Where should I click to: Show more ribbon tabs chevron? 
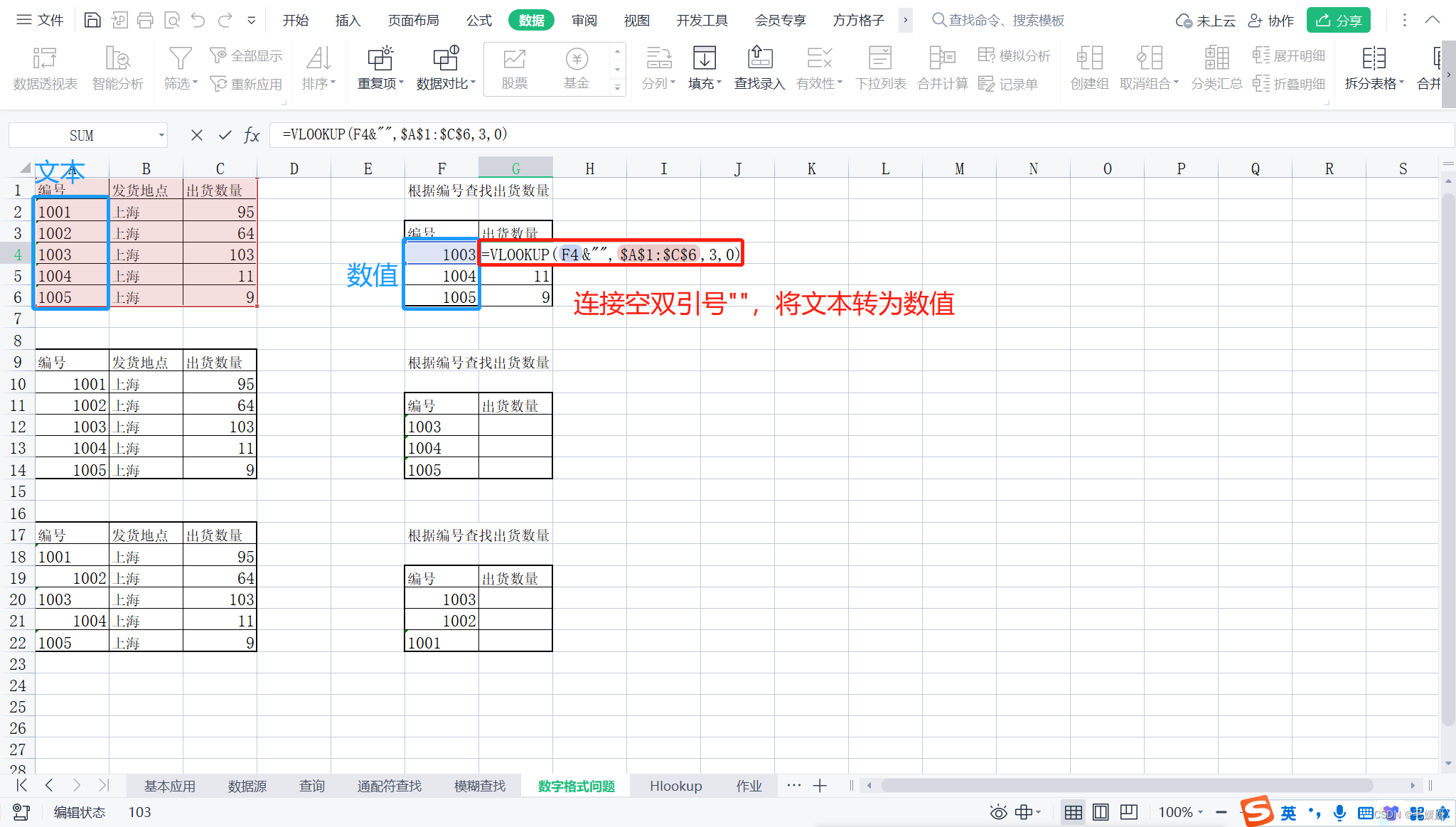(905, 20)
